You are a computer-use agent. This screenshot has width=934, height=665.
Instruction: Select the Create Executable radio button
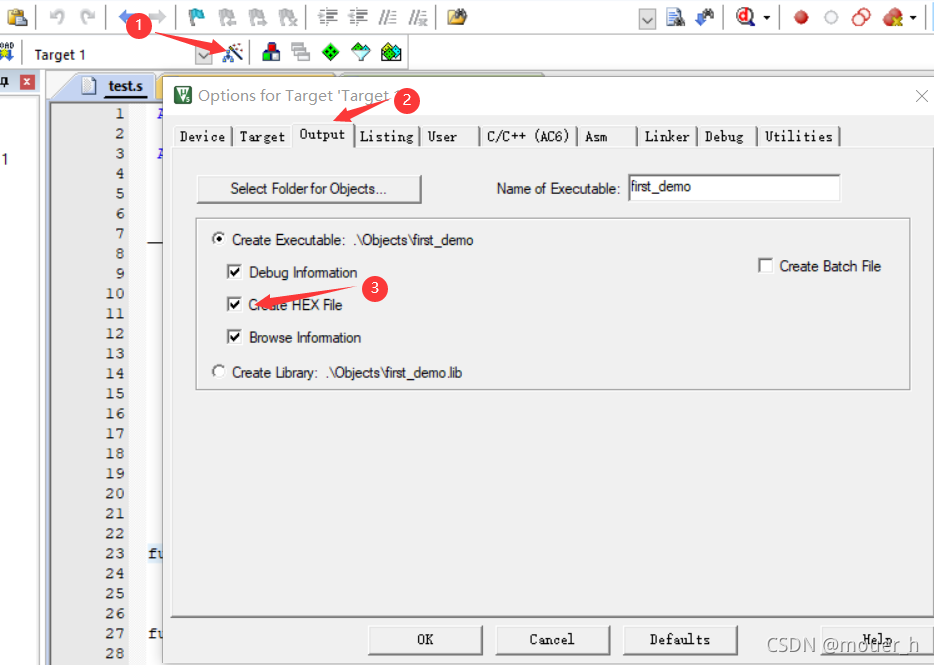pyautogui.click(x=219, y=239)
